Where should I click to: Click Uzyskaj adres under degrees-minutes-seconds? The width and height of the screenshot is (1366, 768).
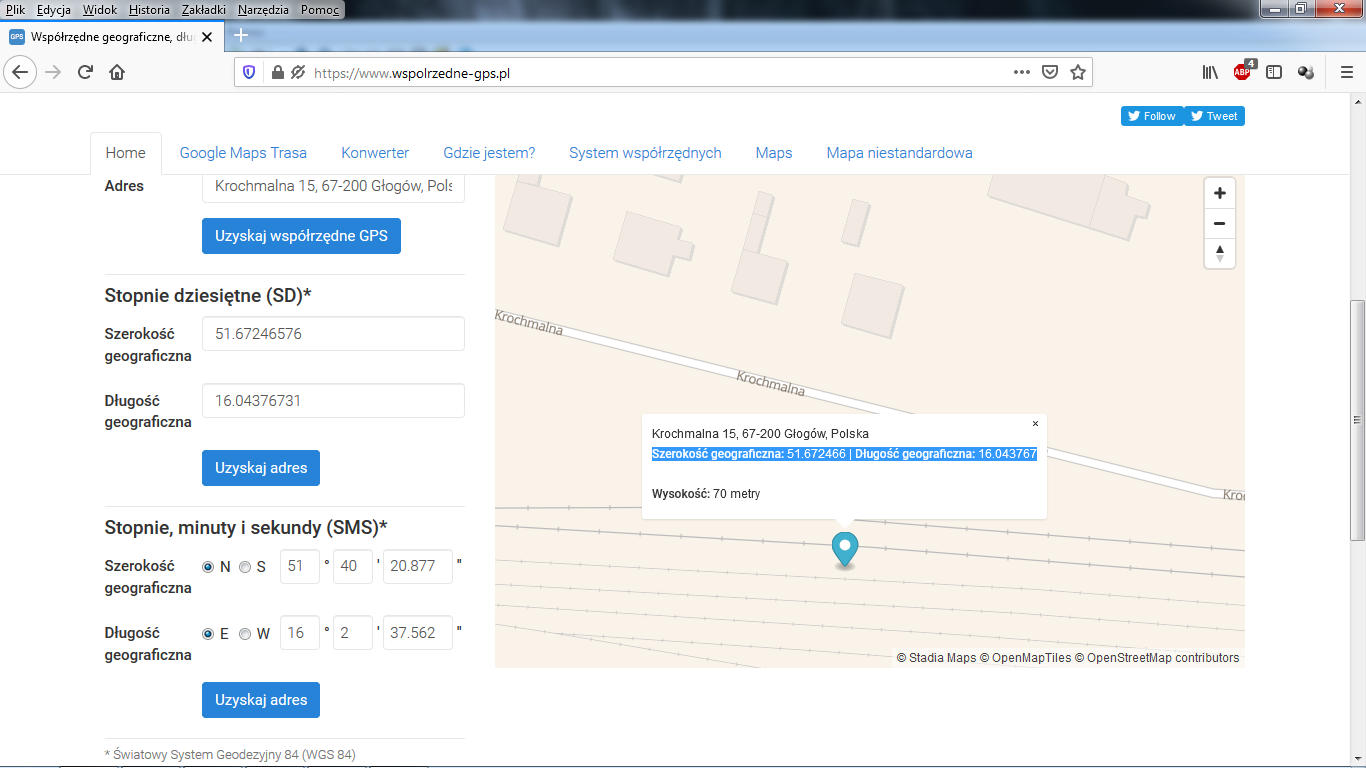pyautogui.click(x=261, y=700)
